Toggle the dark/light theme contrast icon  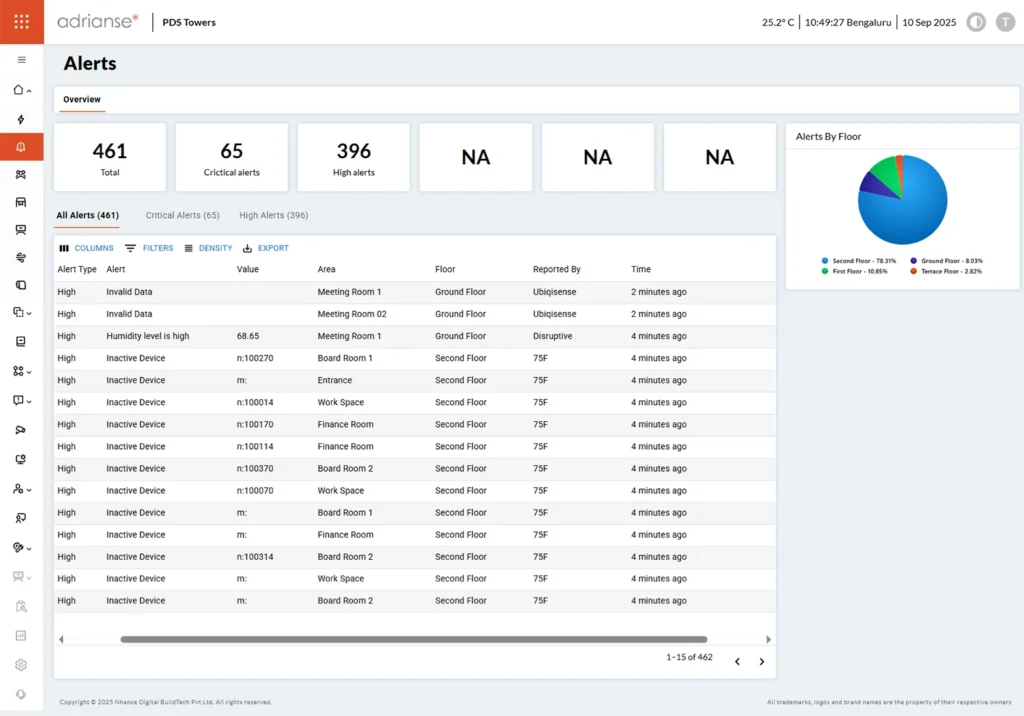975,22
